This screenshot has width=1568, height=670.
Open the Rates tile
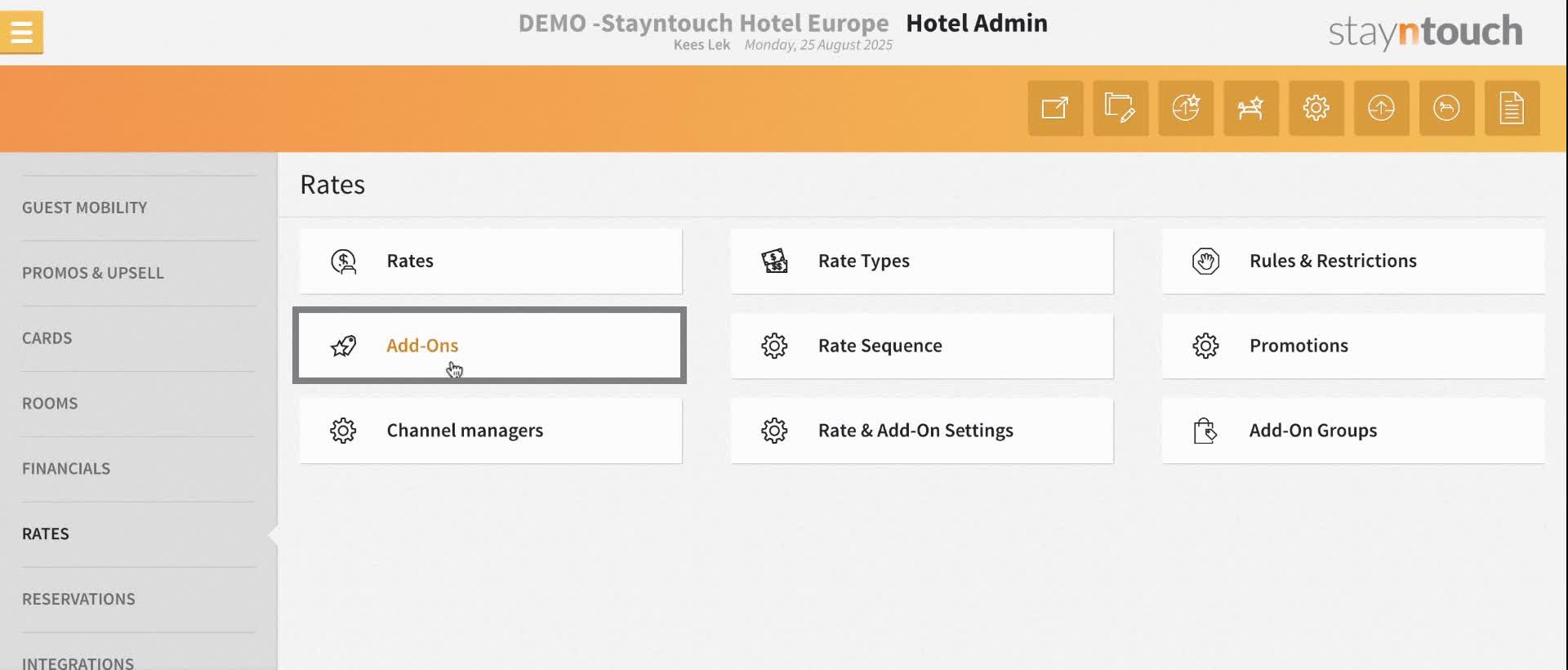(x=491, y=261)
